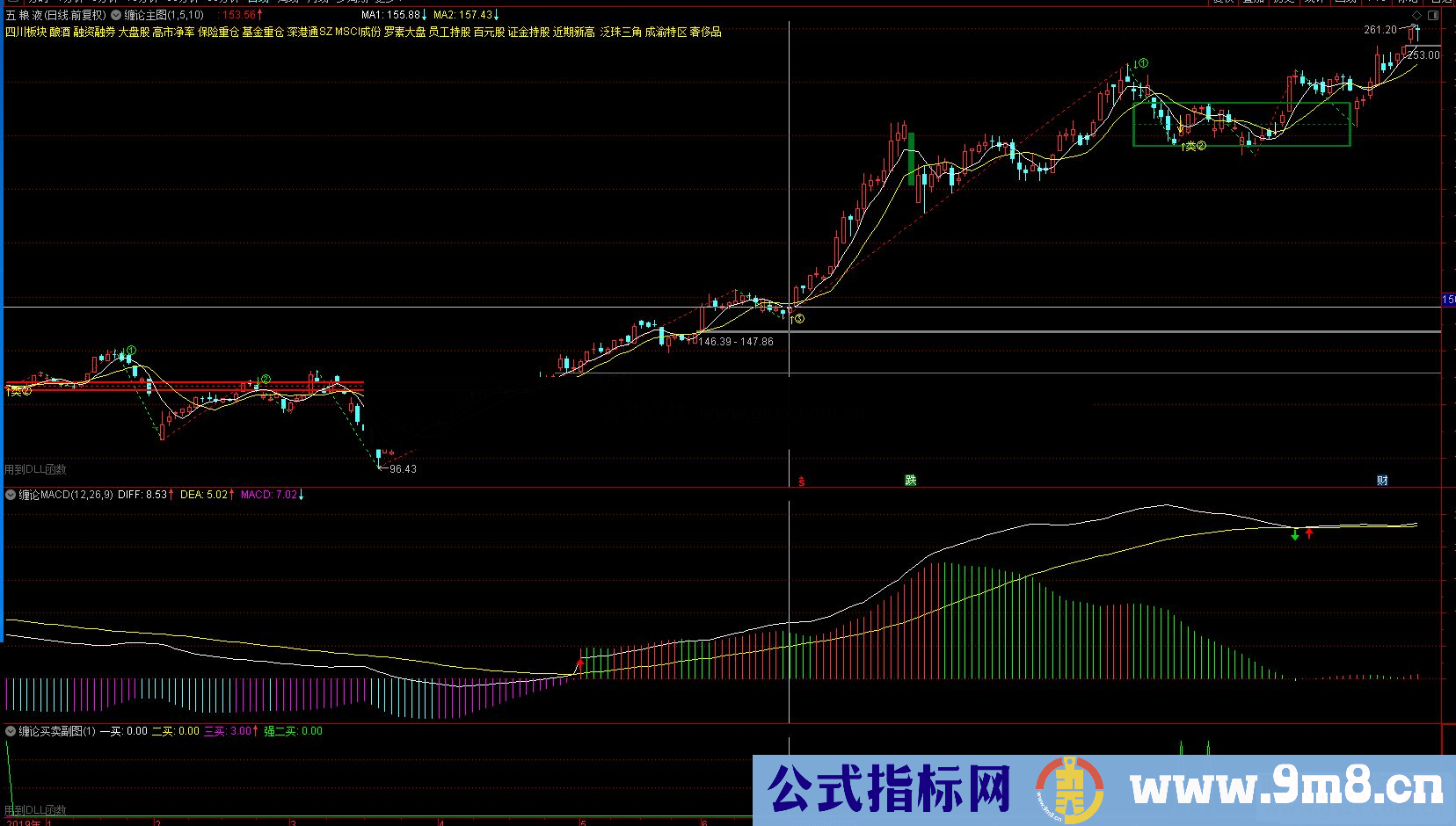
Task: Collapse the 缠论买卖副图 panel
Action: point(10,731)
